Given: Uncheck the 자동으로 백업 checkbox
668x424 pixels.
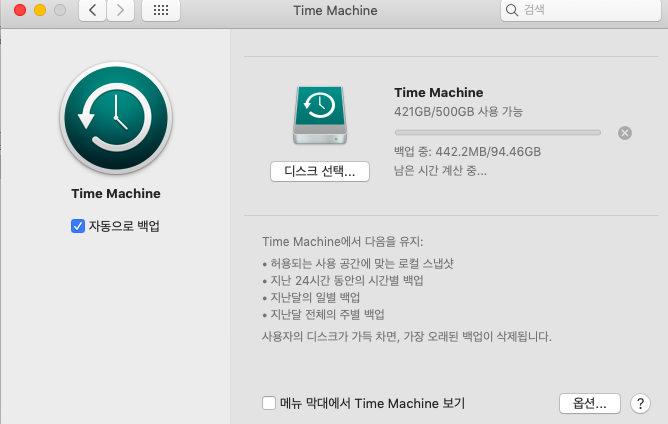Looking at the screenshot, I should [78, 226].
